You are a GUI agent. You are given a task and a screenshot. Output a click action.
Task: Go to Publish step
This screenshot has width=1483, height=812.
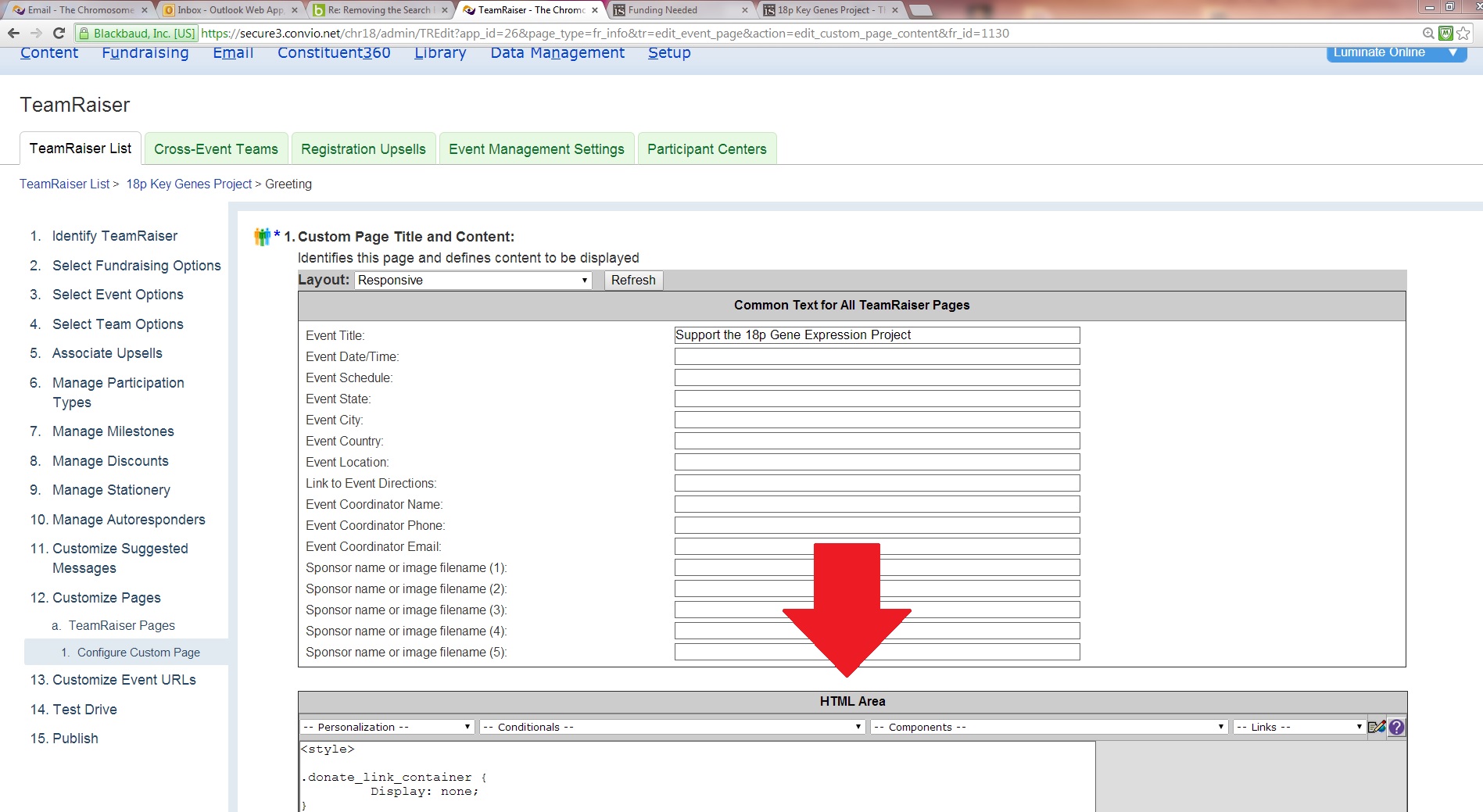[75, 739]
